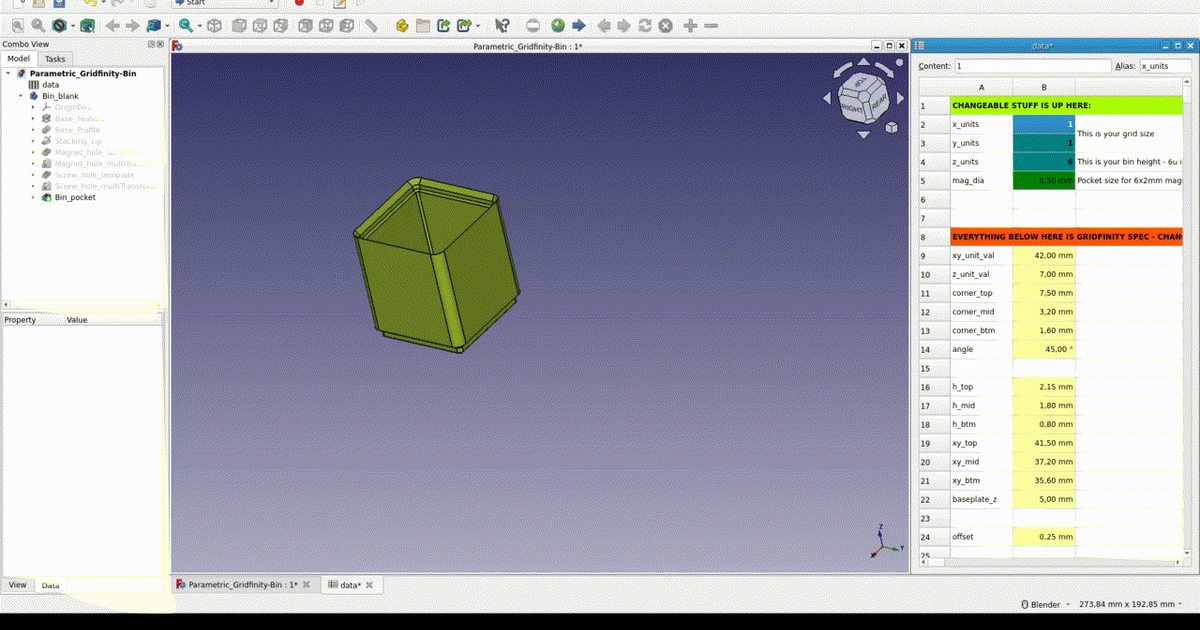Screen dimensions: 1200x630
Task: Expand the Origin001 tree item
Action: pos(32,107)
